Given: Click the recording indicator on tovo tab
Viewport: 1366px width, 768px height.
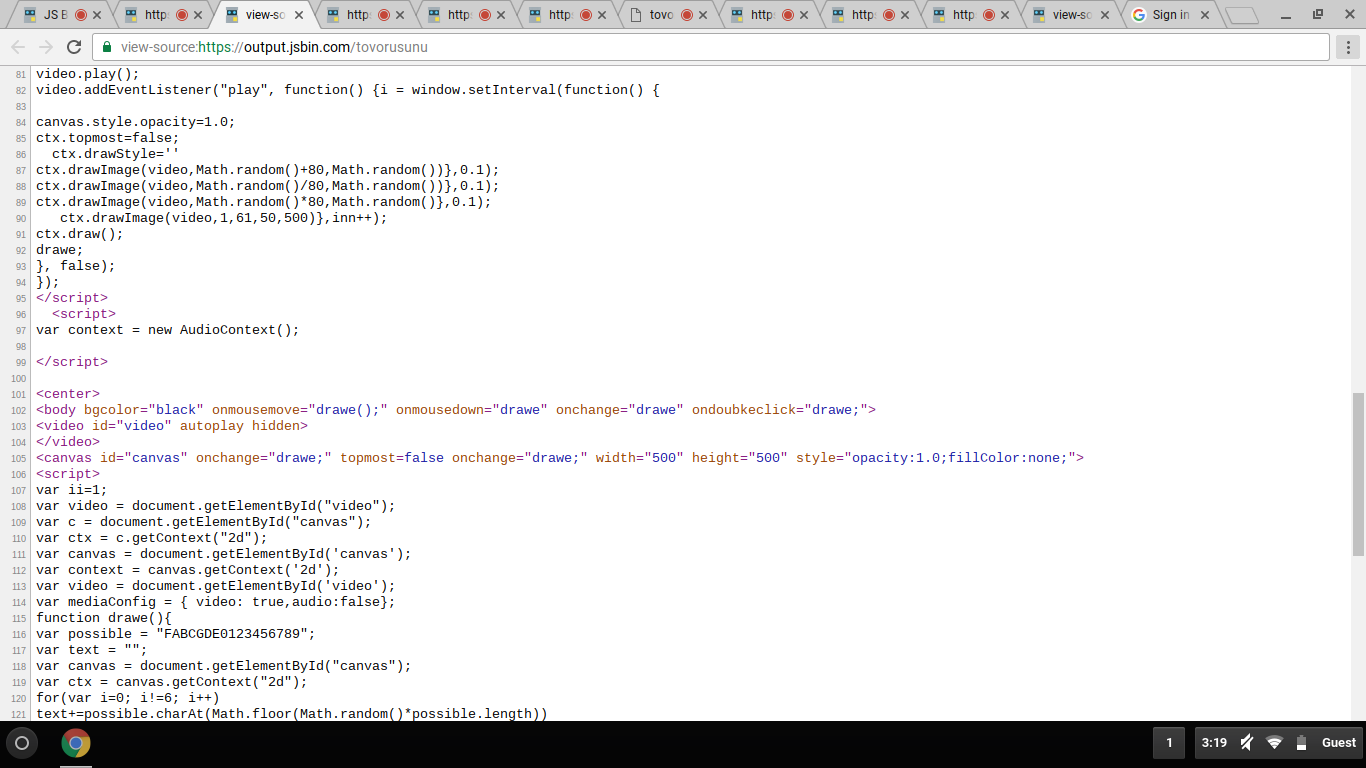Looking at the screenshot, I should 687,15.
